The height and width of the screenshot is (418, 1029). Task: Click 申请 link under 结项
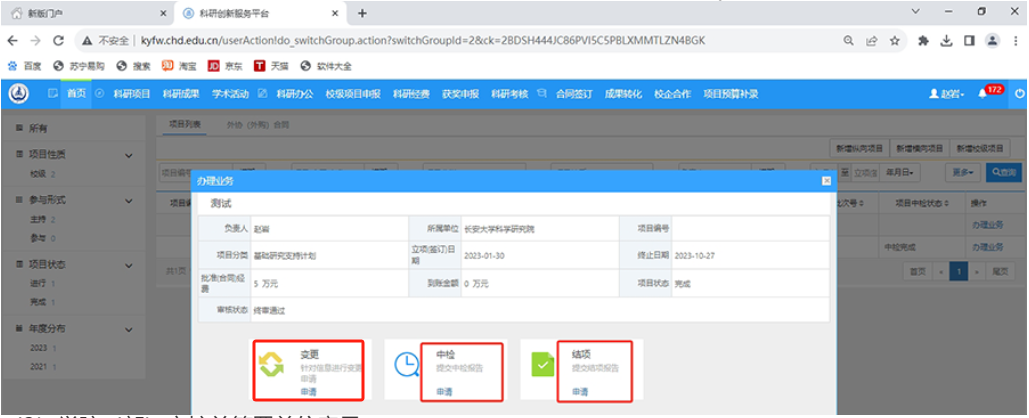(x=580, y=392)
